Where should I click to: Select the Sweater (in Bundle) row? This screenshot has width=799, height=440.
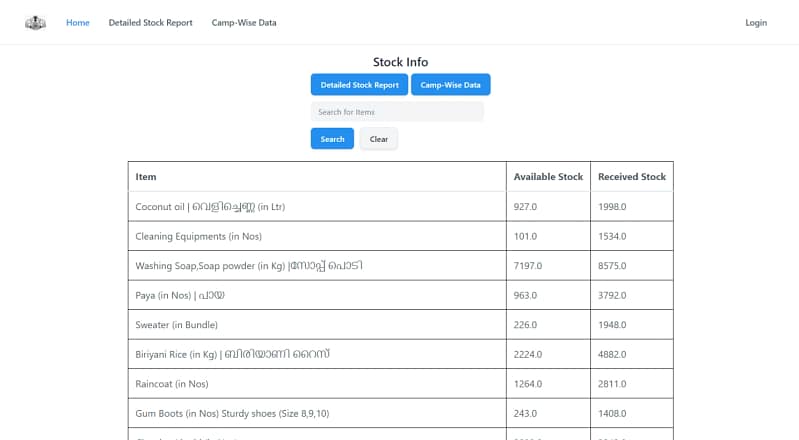click(176, 325)
